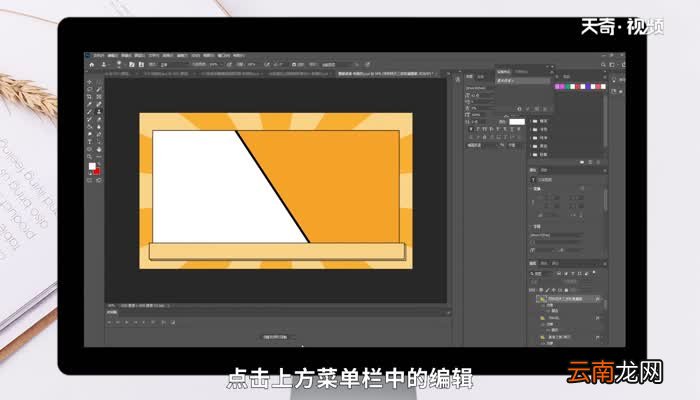The image size is (700, 400).
Task: Toggle Quick Mask mode below color swatches
Action: [90, 180]
